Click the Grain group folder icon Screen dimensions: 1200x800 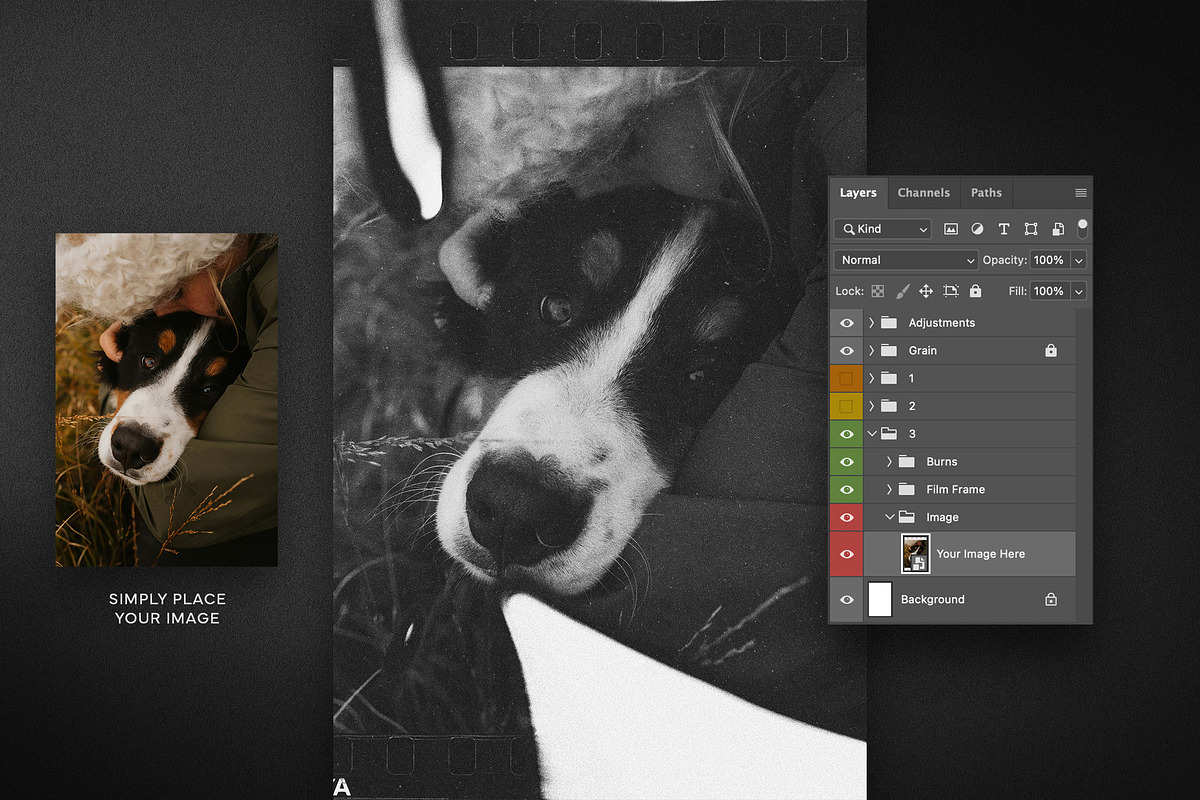pos(889,351)
